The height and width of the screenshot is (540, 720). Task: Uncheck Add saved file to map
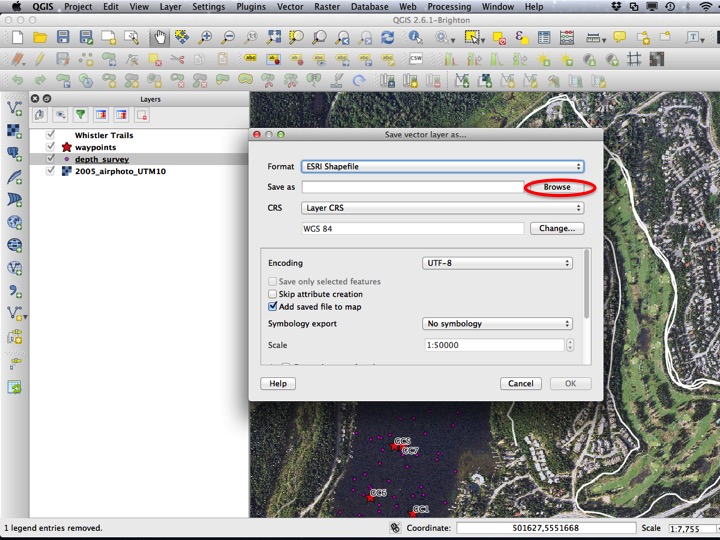(x=272, y=306)
